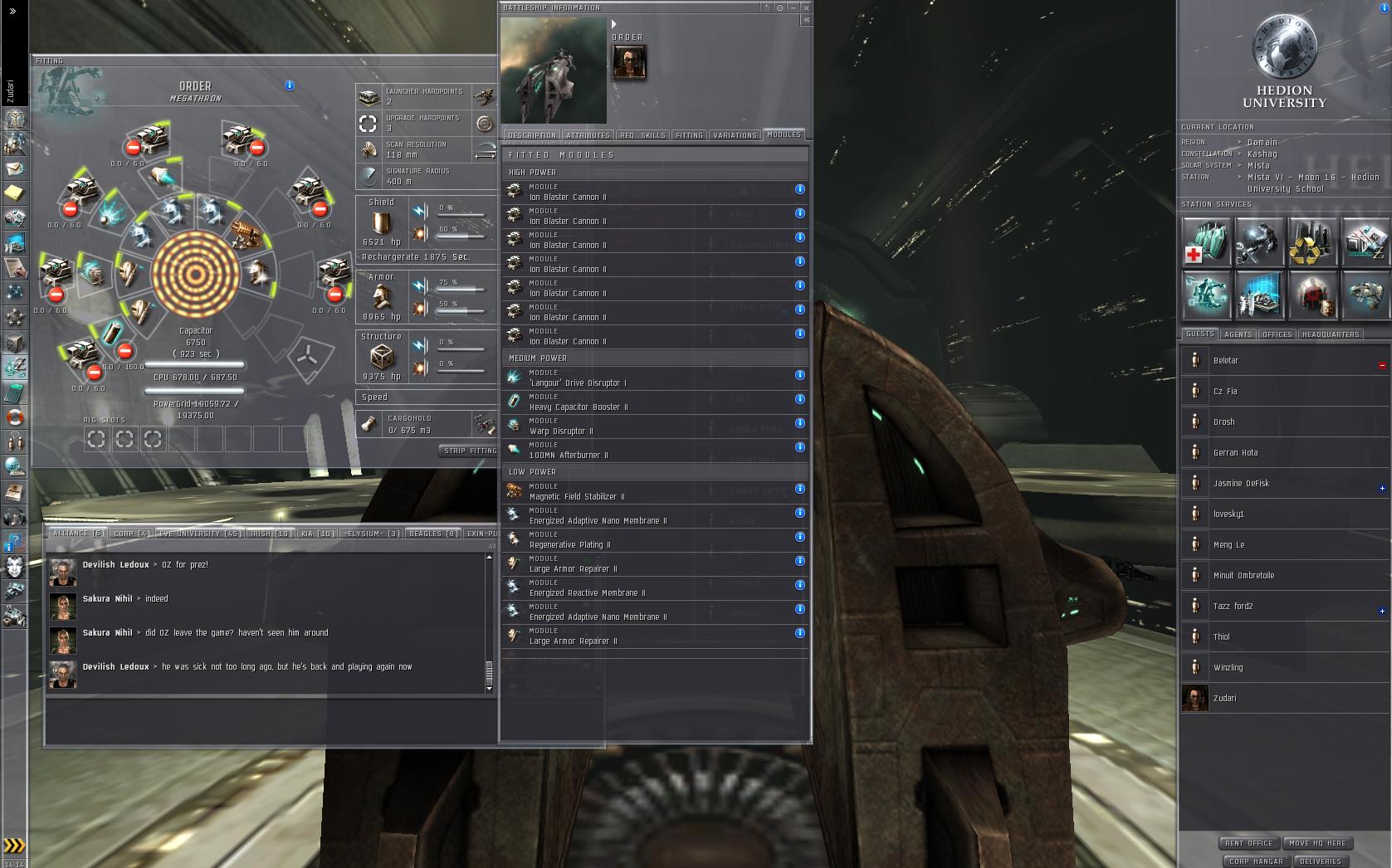Image resolution: width=1392 pixels, height=868 pixels.
Task: Open the Req. Skills tab
Action: click(642, 134)
